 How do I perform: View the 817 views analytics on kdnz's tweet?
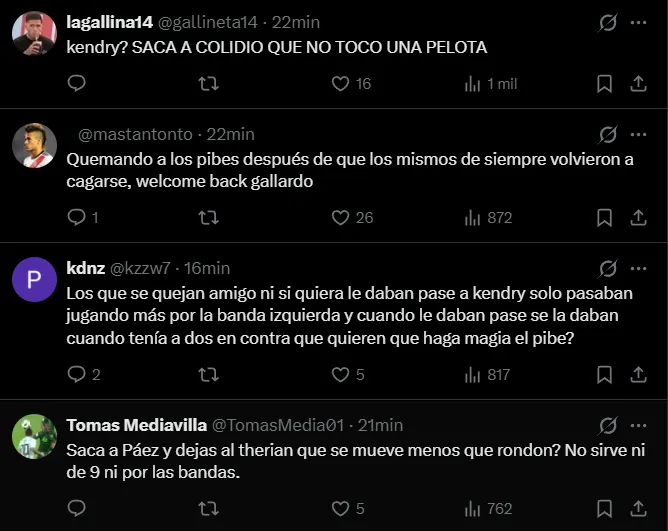pyautogui.click(x=473, y=375)
